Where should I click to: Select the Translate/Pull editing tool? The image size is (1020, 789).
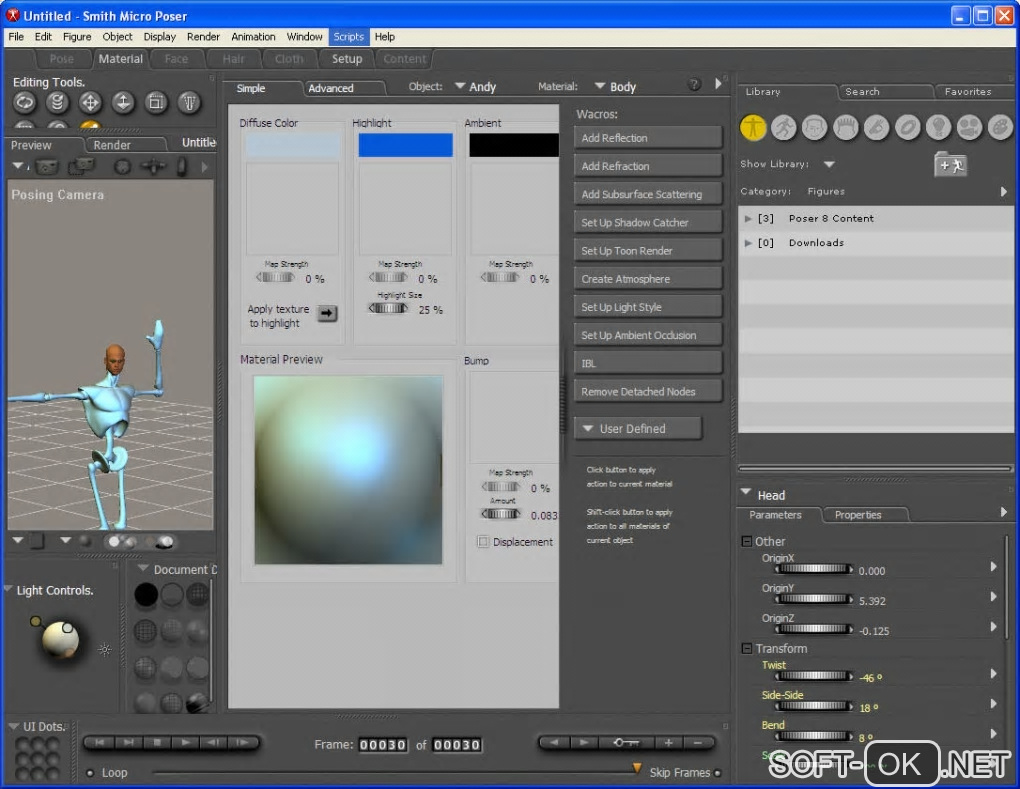pos(90,102)
